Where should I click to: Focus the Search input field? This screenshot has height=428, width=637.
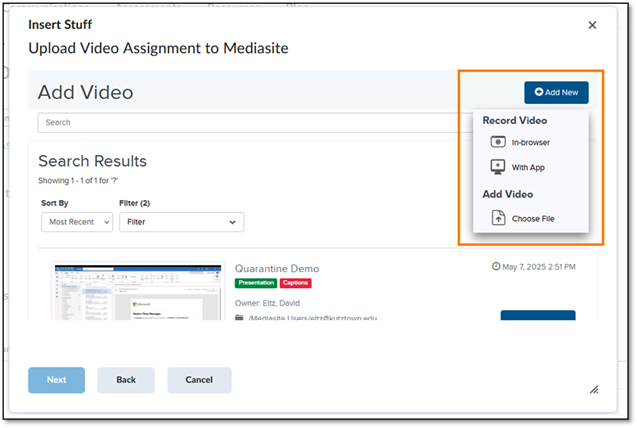(255, 123)
